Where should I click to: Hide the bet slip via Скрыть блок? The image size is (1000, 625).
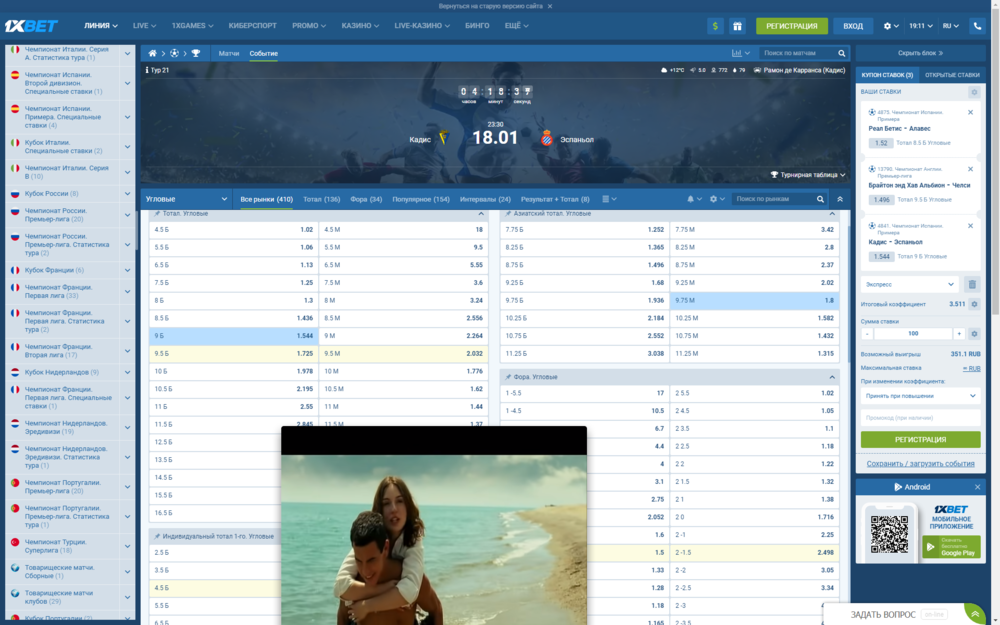(x=920, y=53)
